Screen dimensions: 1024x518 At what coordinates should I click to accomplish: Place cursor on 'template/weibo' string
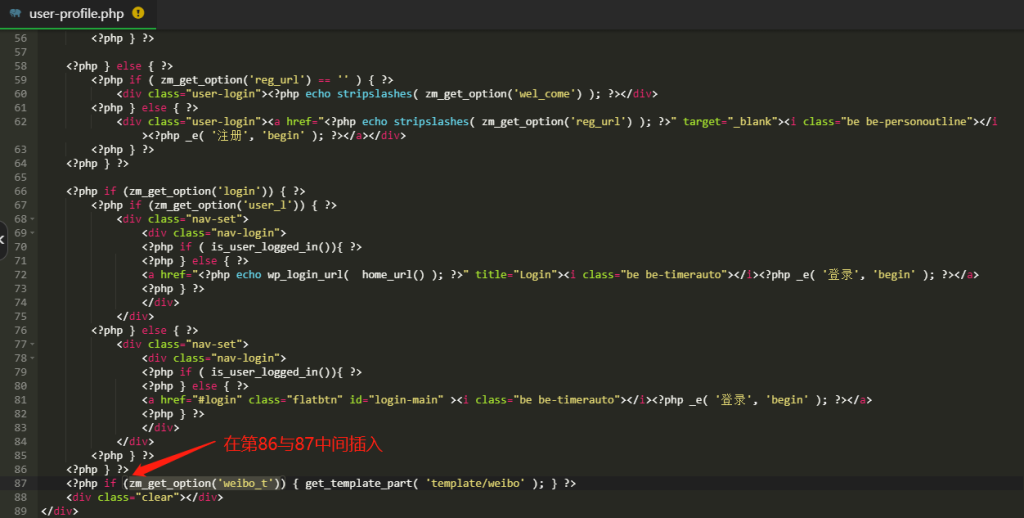pos(476,483)
